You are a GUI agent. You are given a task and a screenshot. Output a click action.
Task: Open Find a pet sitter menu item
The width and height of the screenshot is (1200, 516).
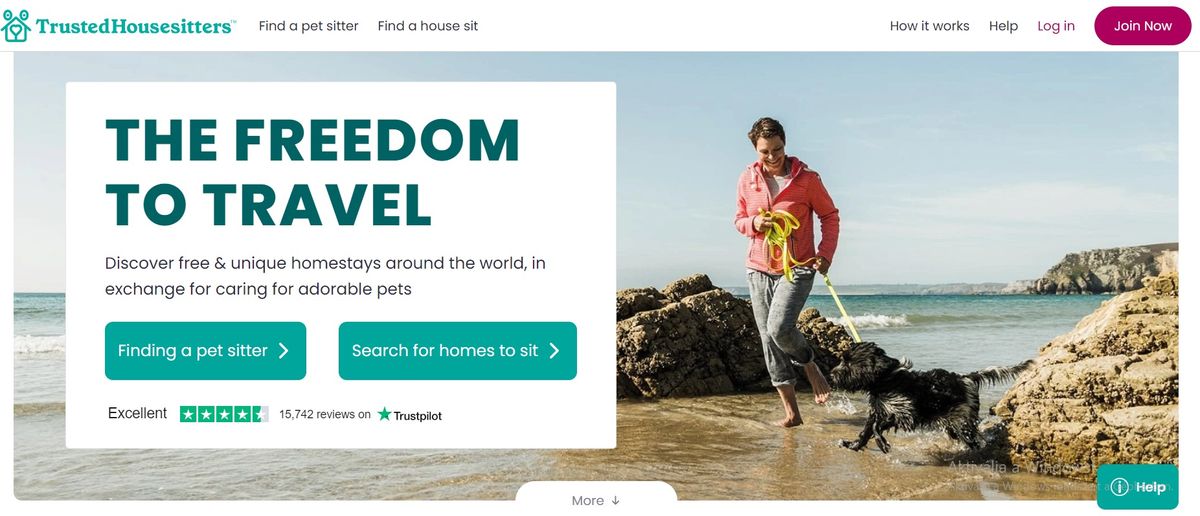click(308, 26)
